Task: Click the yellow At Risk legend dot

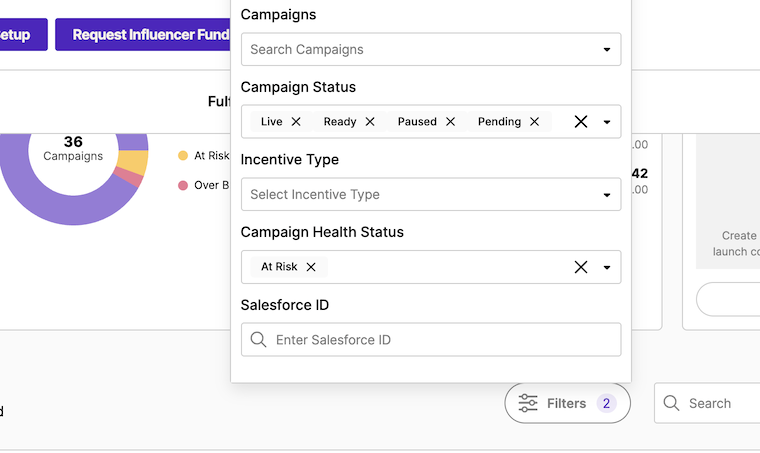Action: coord(183,156)
